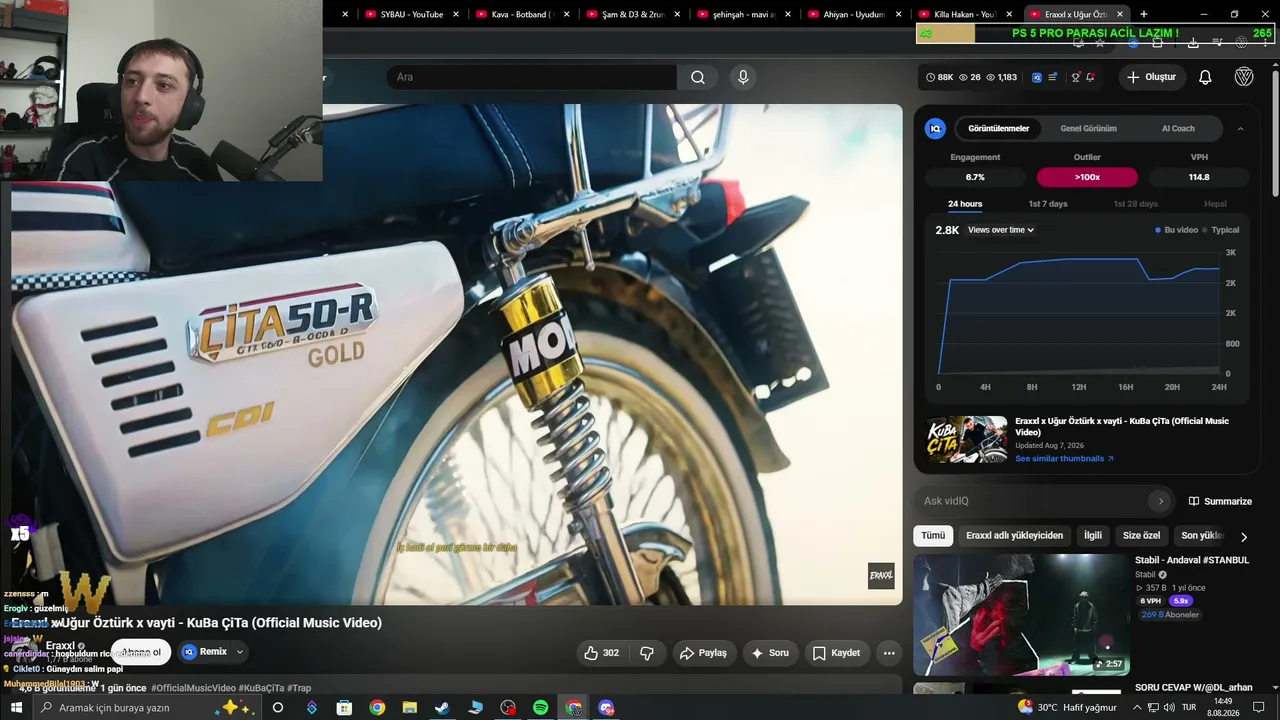Open Spotify from the taskbar
1280x720 pixels.
540,708
